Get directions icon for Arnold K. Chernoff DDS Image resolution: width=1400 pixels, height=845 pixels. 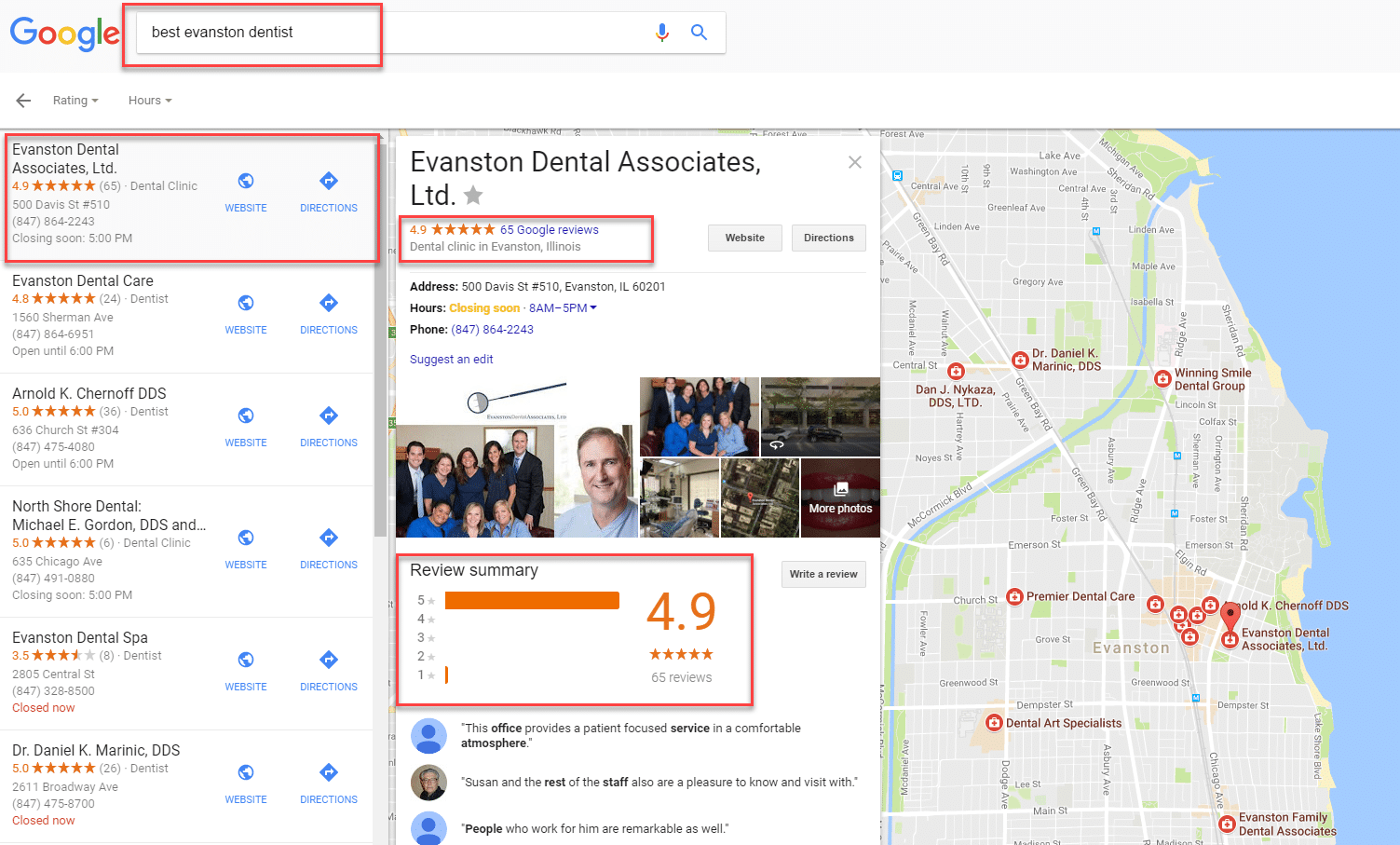pyautogui.click(x=329, y=416)
